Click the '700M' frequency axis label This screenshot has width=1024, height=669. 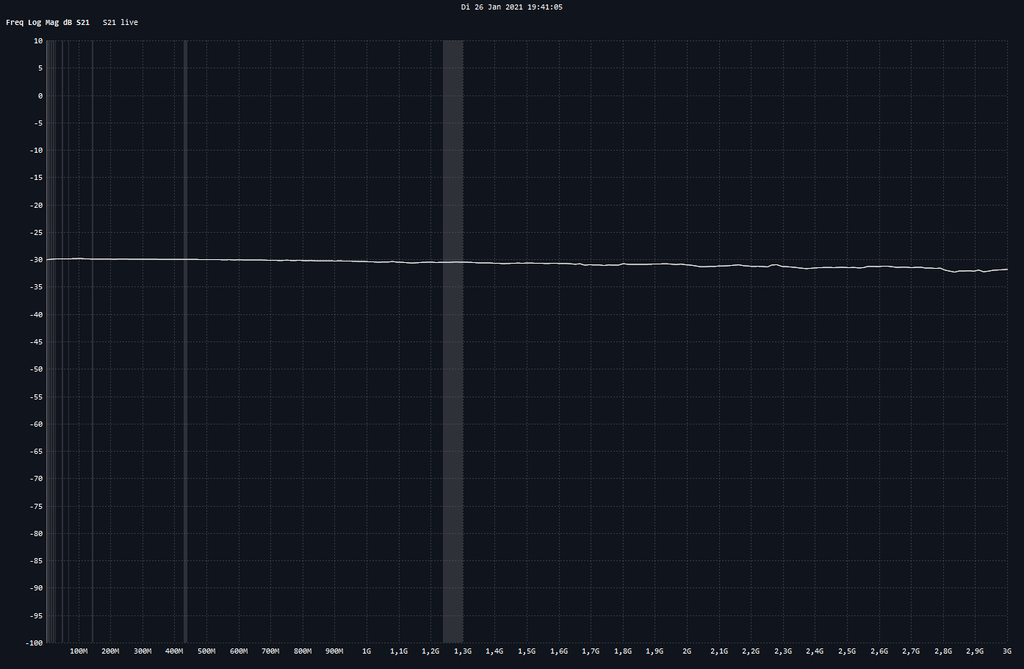(270, 651)
